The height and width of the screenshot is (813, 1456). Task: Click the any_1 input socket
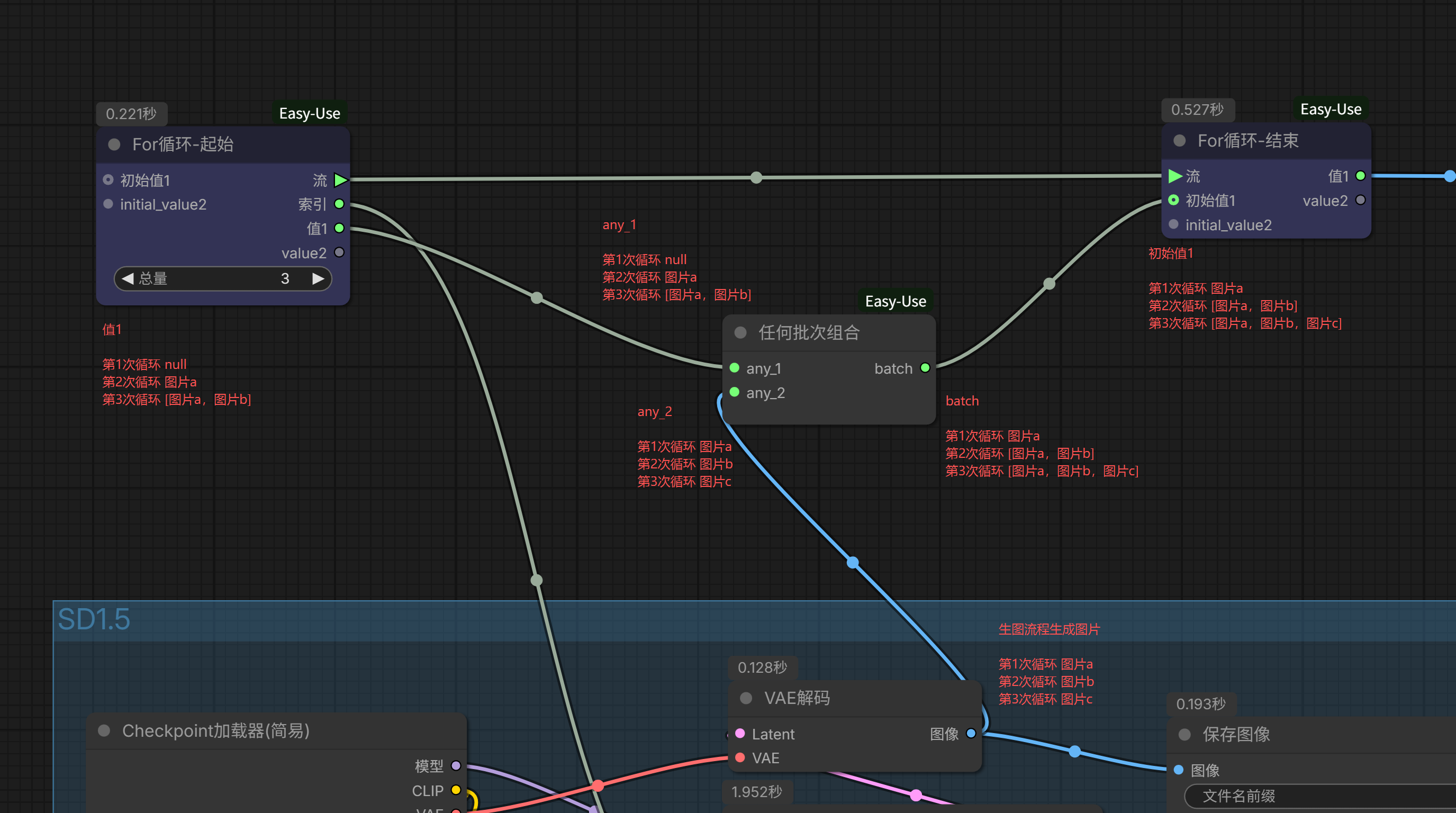pyautogui.click(x=734, y=368)
